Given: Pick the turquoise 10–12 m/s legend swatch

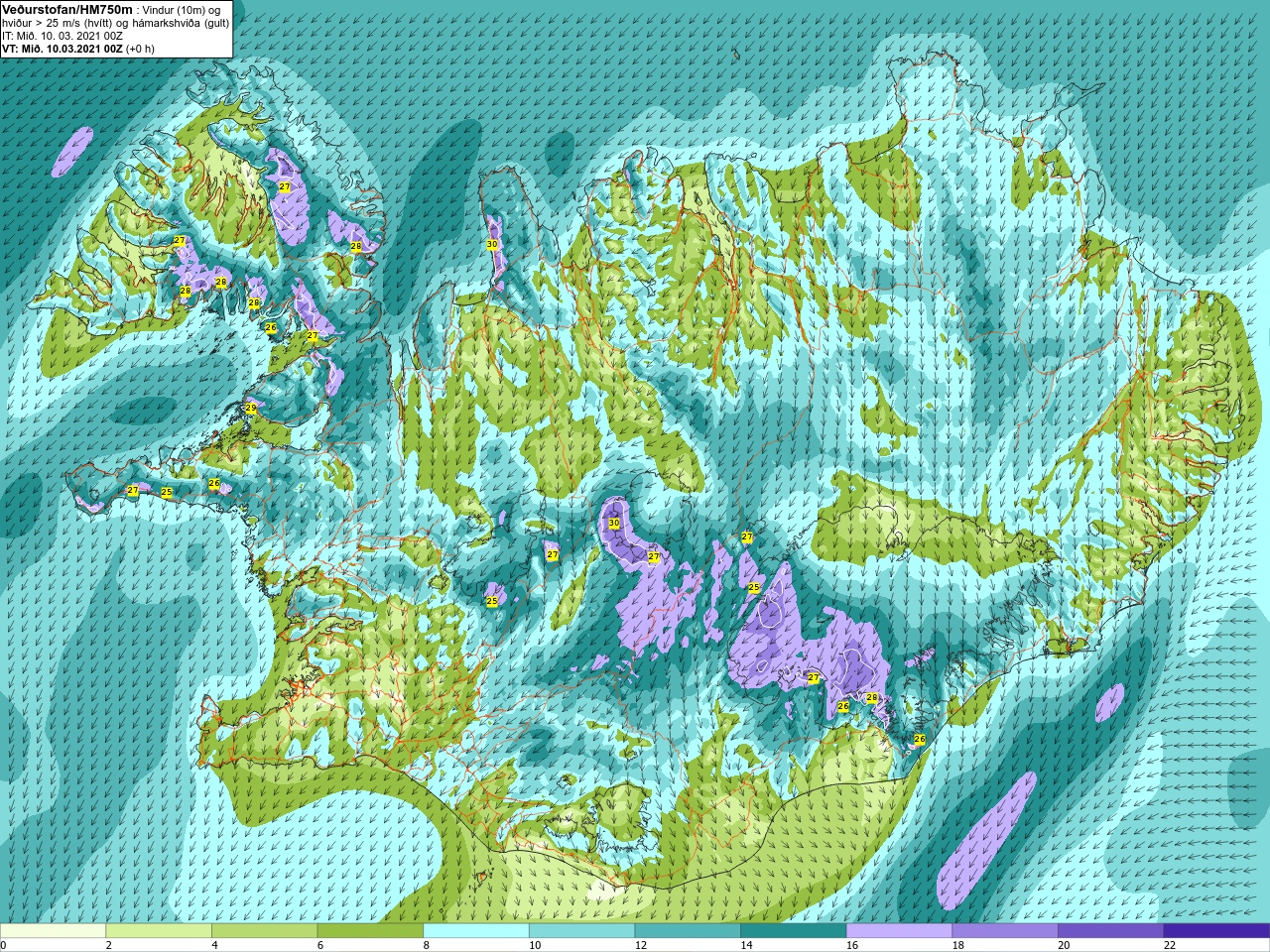Looking at the screenshot, I should click(581, 931).
